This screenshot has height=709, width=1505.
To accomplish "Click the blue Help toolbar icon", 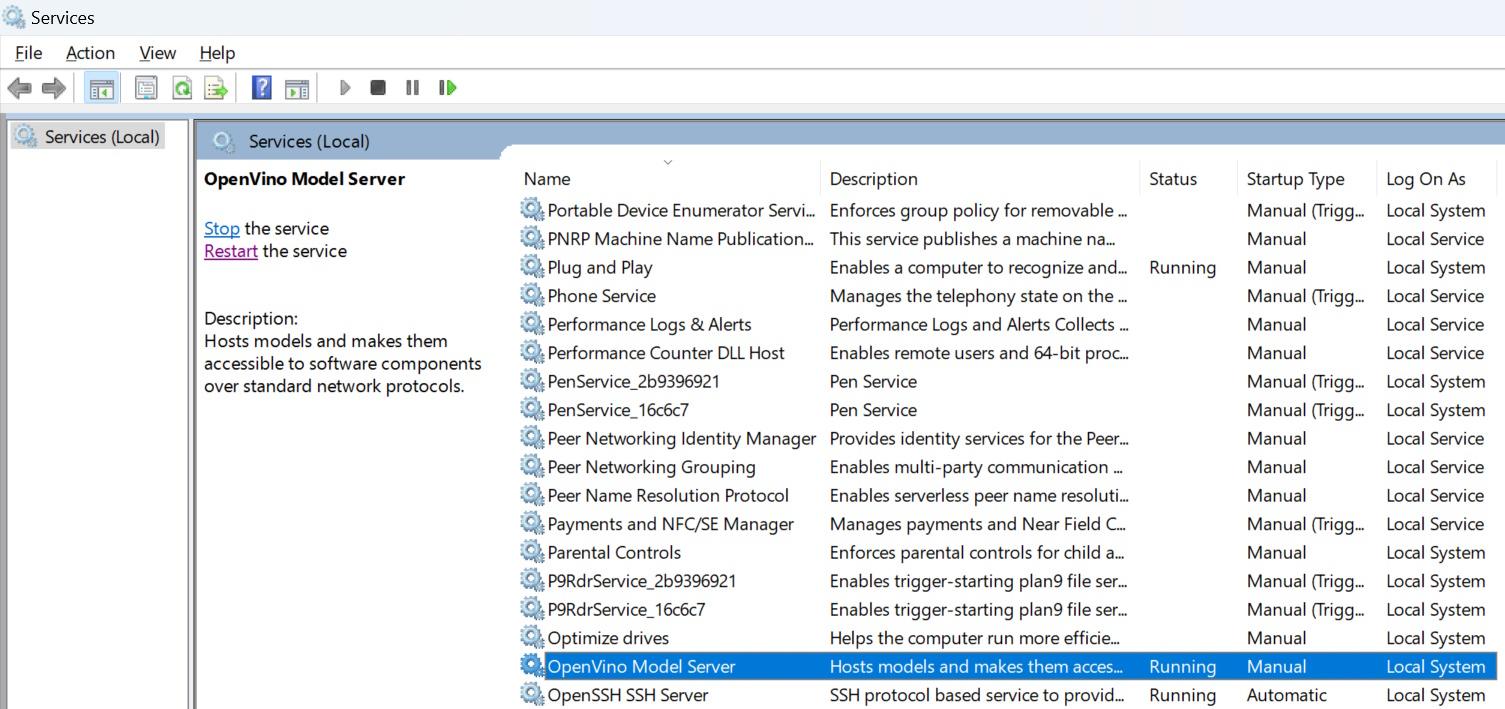I will [262, 88].
